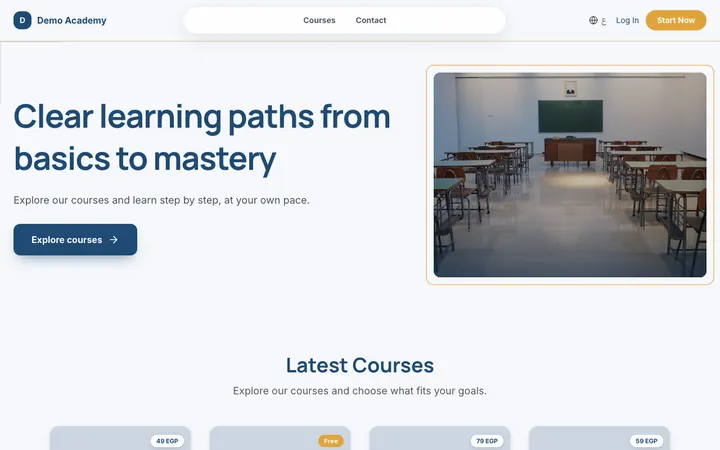This screenshot has height=450, width=720.
Task: Open the course card priced 49 EGP
Action: click(120, 438)
